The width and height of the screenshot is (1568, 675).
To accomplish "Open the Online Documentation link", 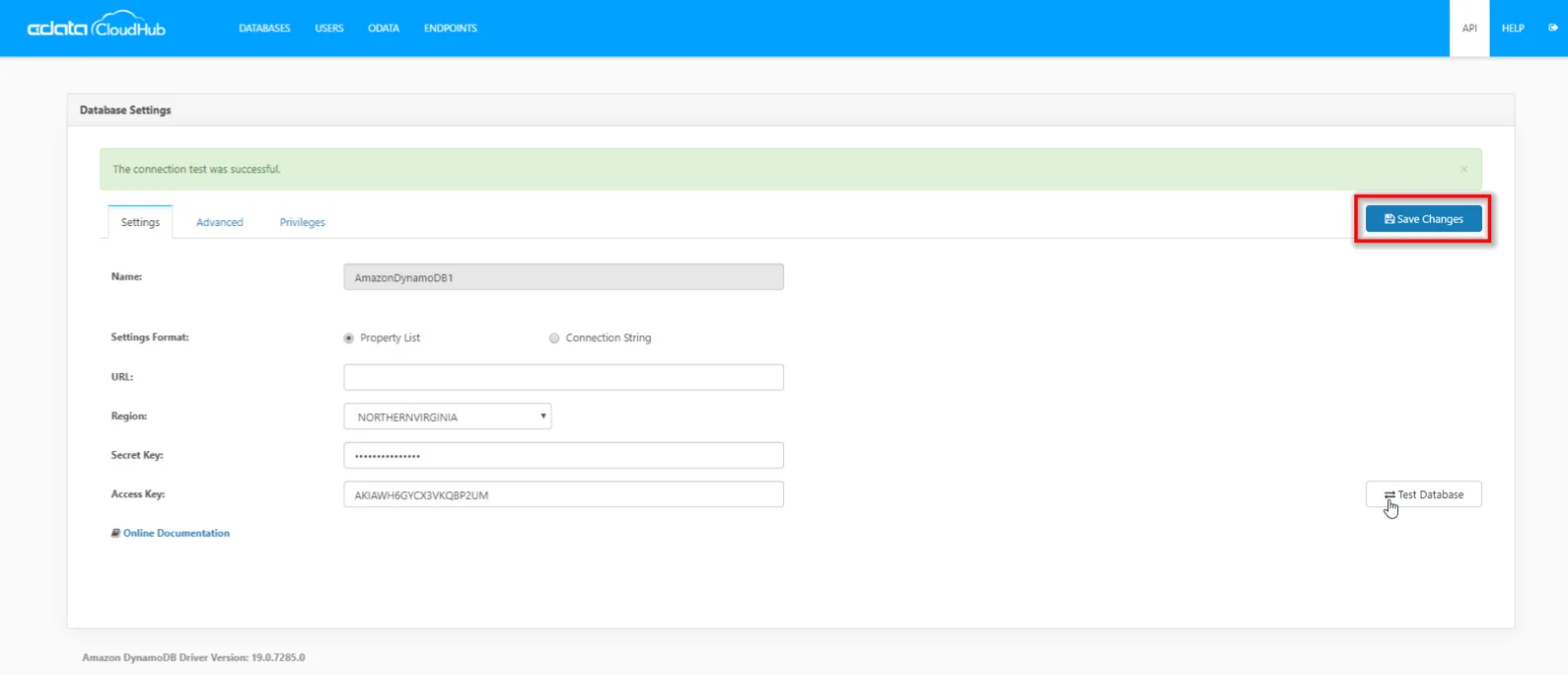I will 177,533.
